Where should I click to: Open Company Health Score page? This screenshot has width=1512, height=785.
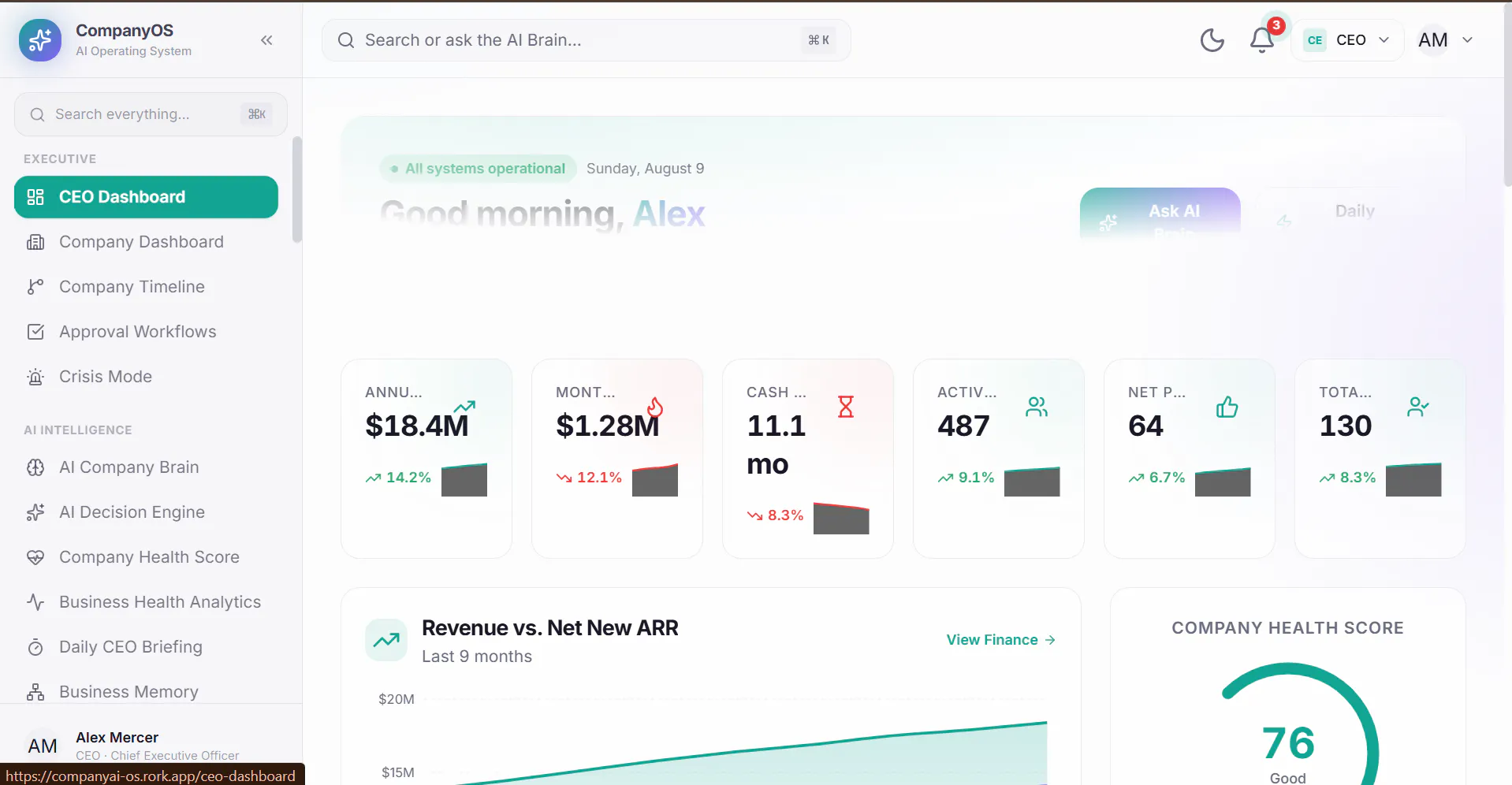coord(146,557)
